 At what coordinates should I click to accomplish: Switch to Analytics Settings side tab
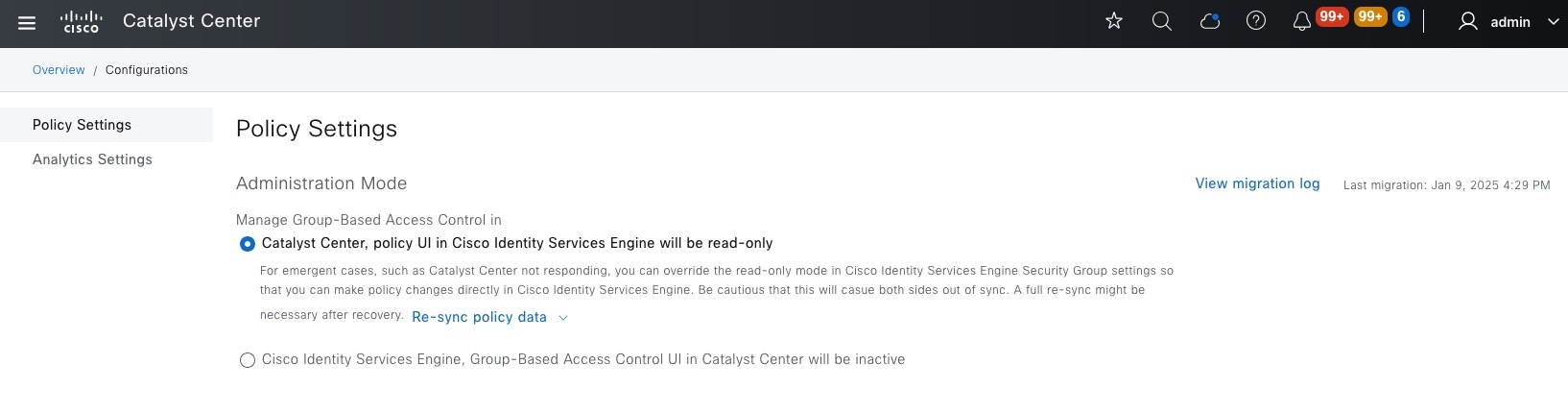[x=92, y=159]
